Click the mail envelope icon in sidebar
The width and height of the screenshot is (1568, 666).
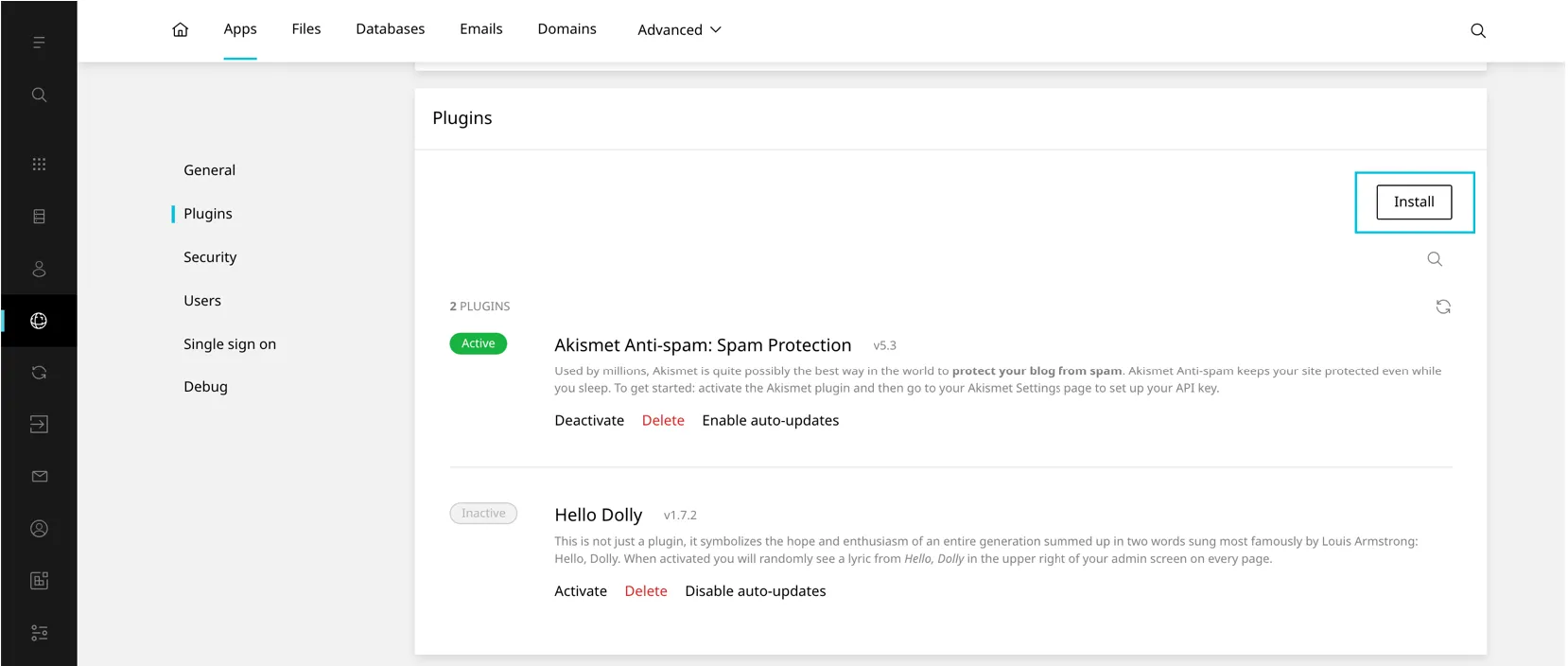pyautogui.click(x=39, y=477)
